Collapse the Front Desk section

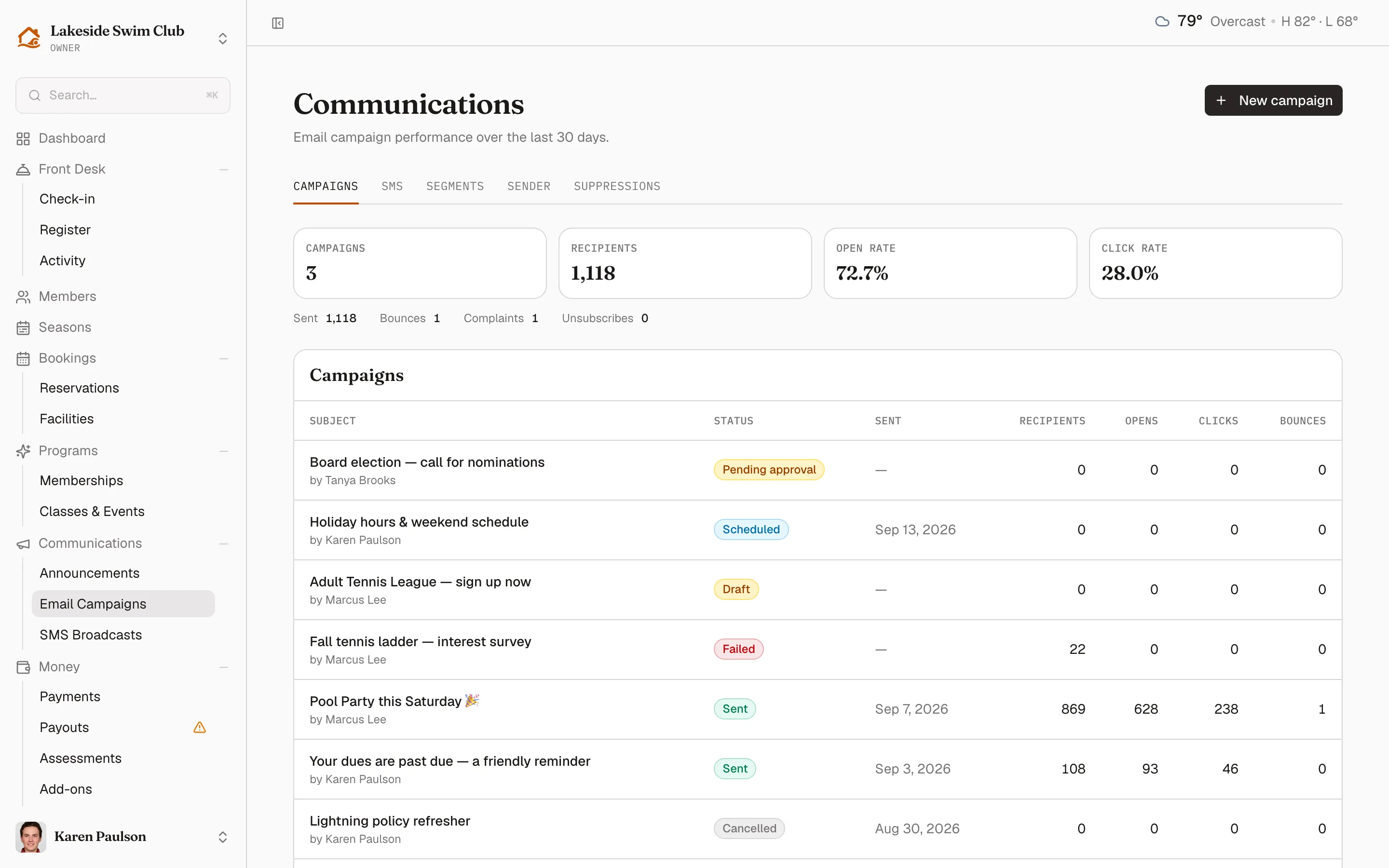tap(224, 169)
